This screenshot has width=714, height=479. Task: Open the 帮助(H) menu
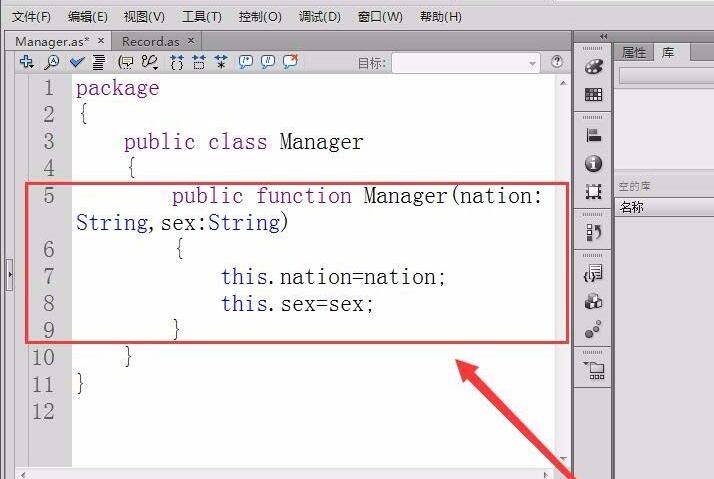pos(441,17)
